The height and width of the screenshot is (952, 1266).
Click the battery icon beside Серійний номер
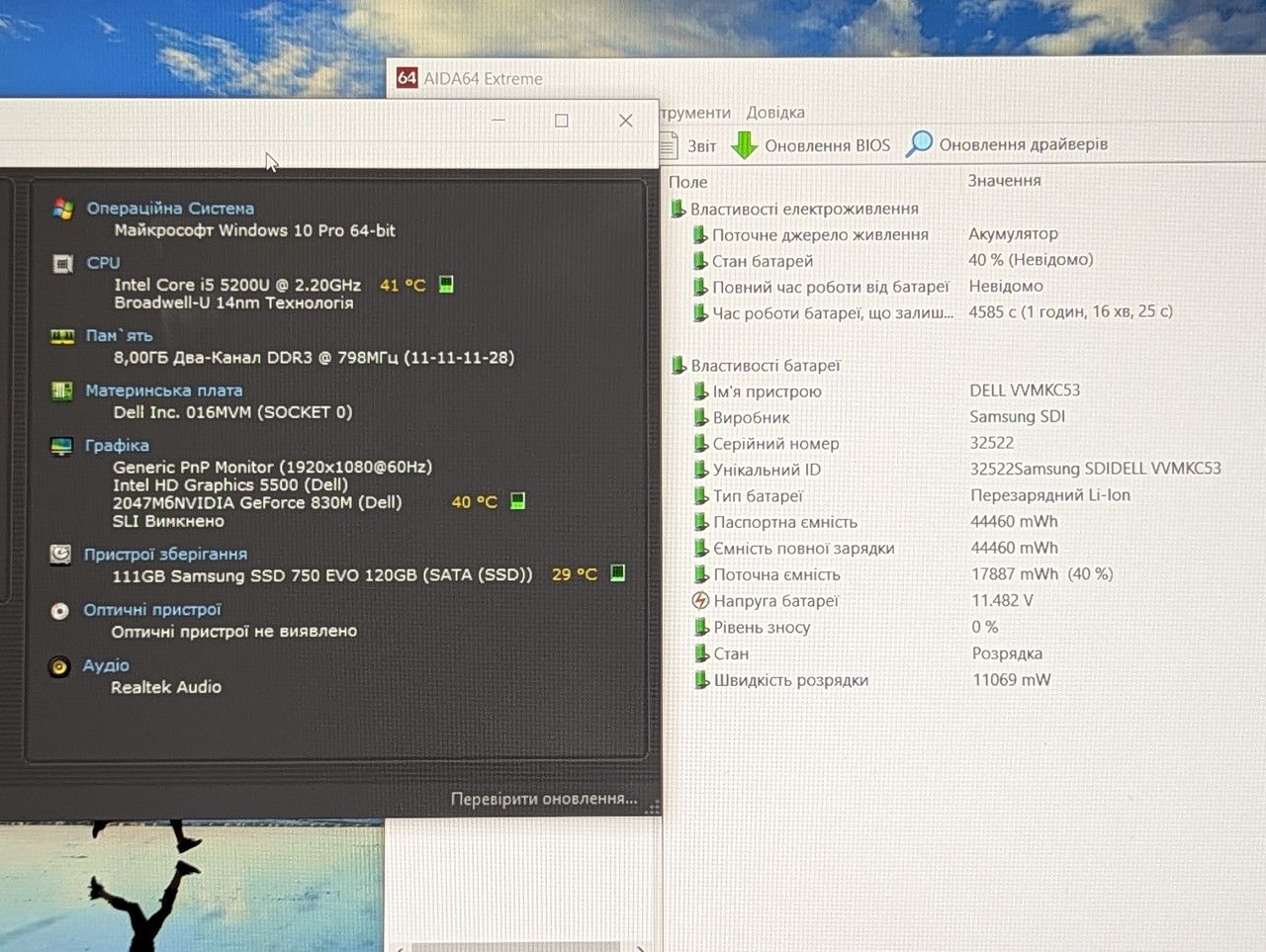click(700, 444)
